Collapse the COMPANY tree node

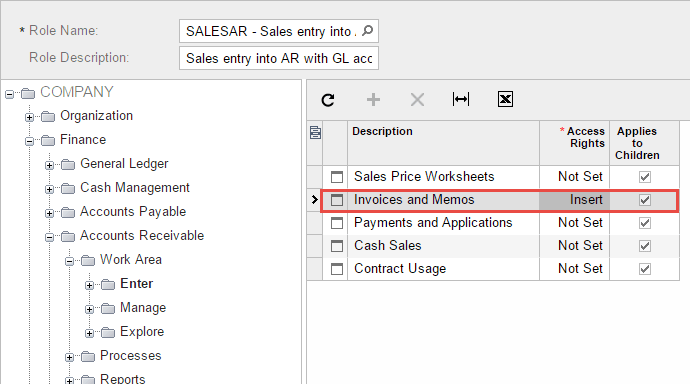(9, 94)
